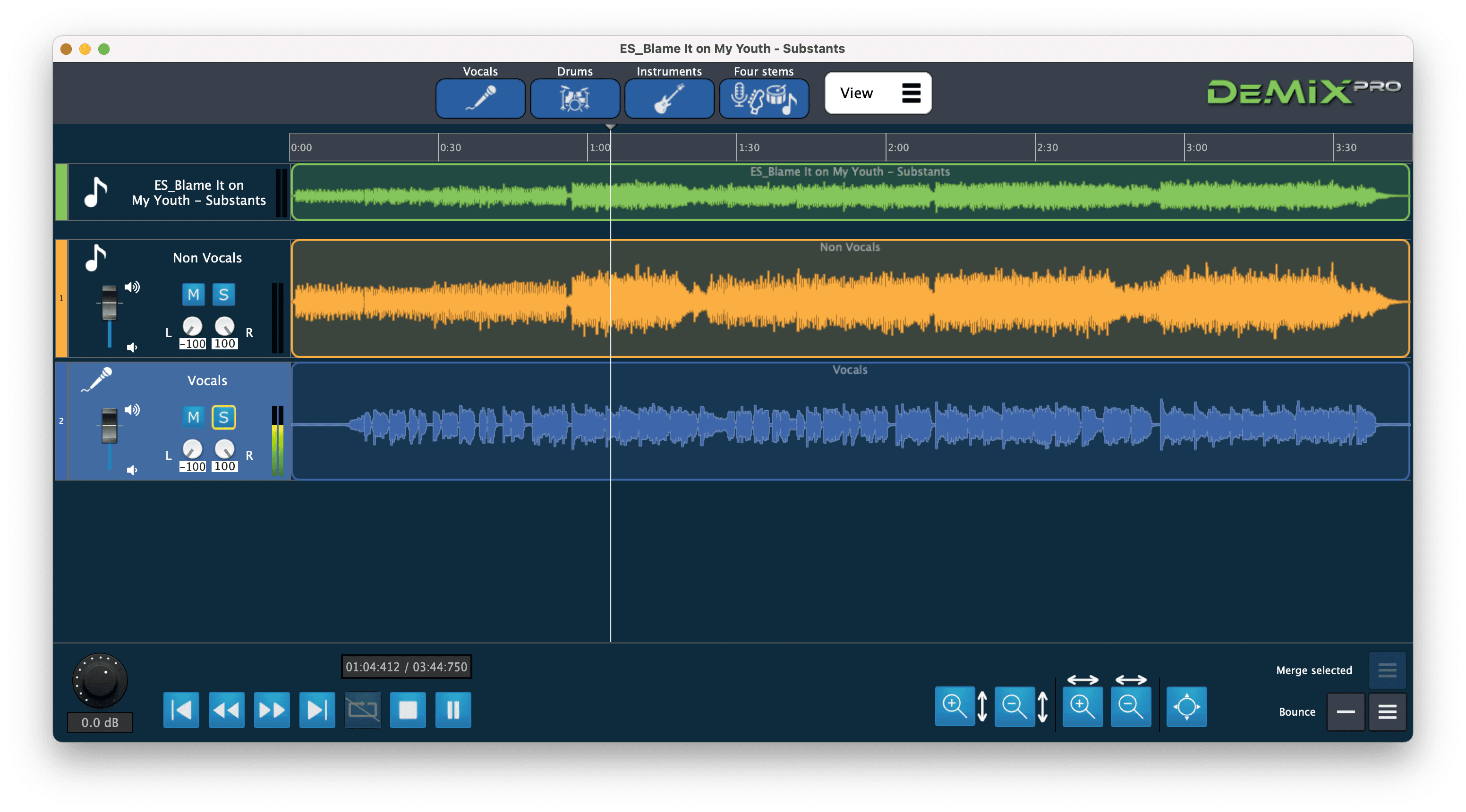Click the green color strip of original track
Viewport: 1466px width, 812px height.
61,192
